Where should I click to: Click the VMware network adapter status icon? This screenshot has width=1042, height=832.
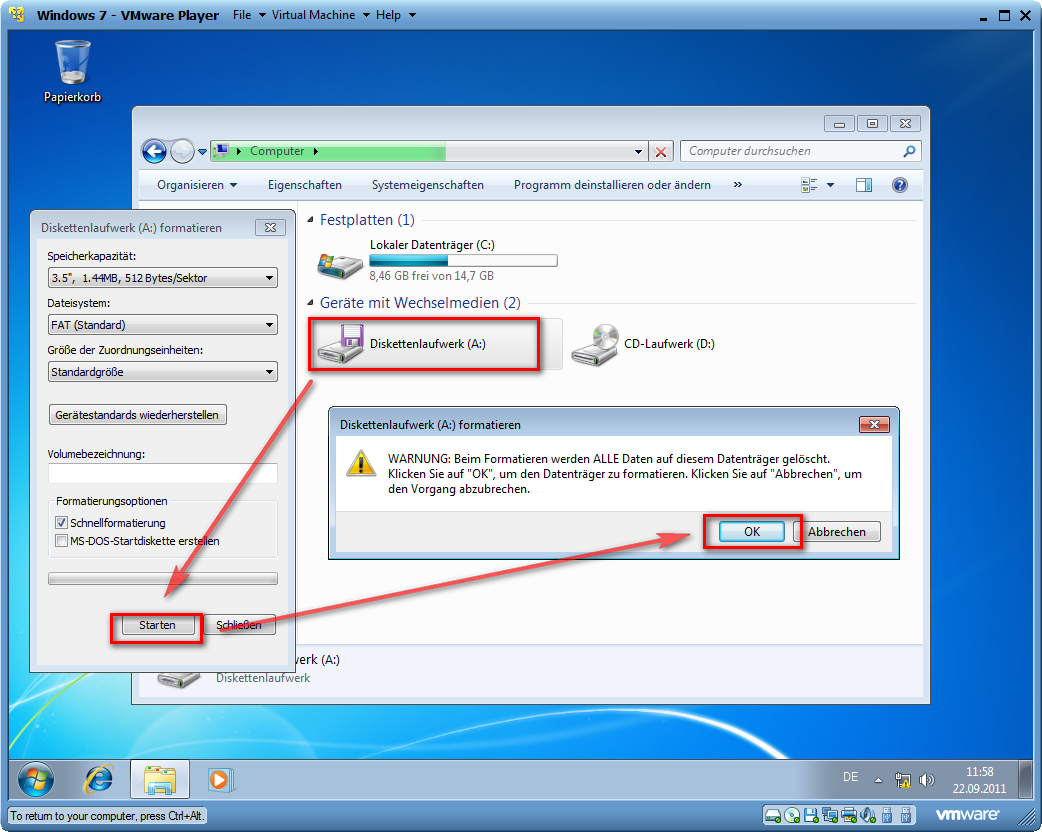[x=829, y=815]
